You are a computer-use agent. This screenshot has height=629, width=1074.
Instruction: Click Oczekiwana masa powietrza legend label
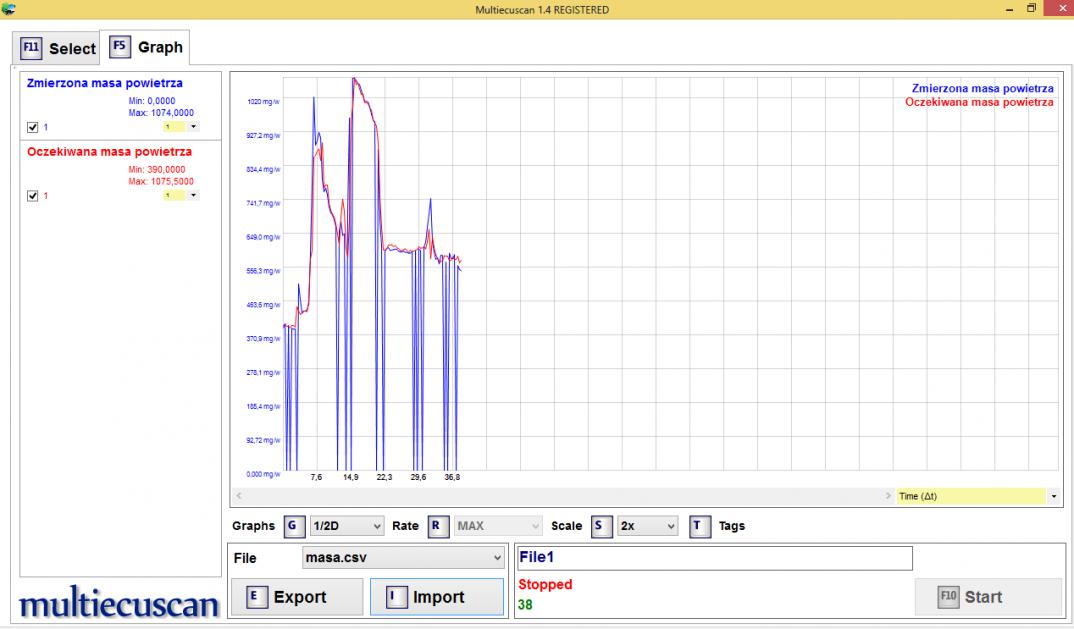coord(979,102)
